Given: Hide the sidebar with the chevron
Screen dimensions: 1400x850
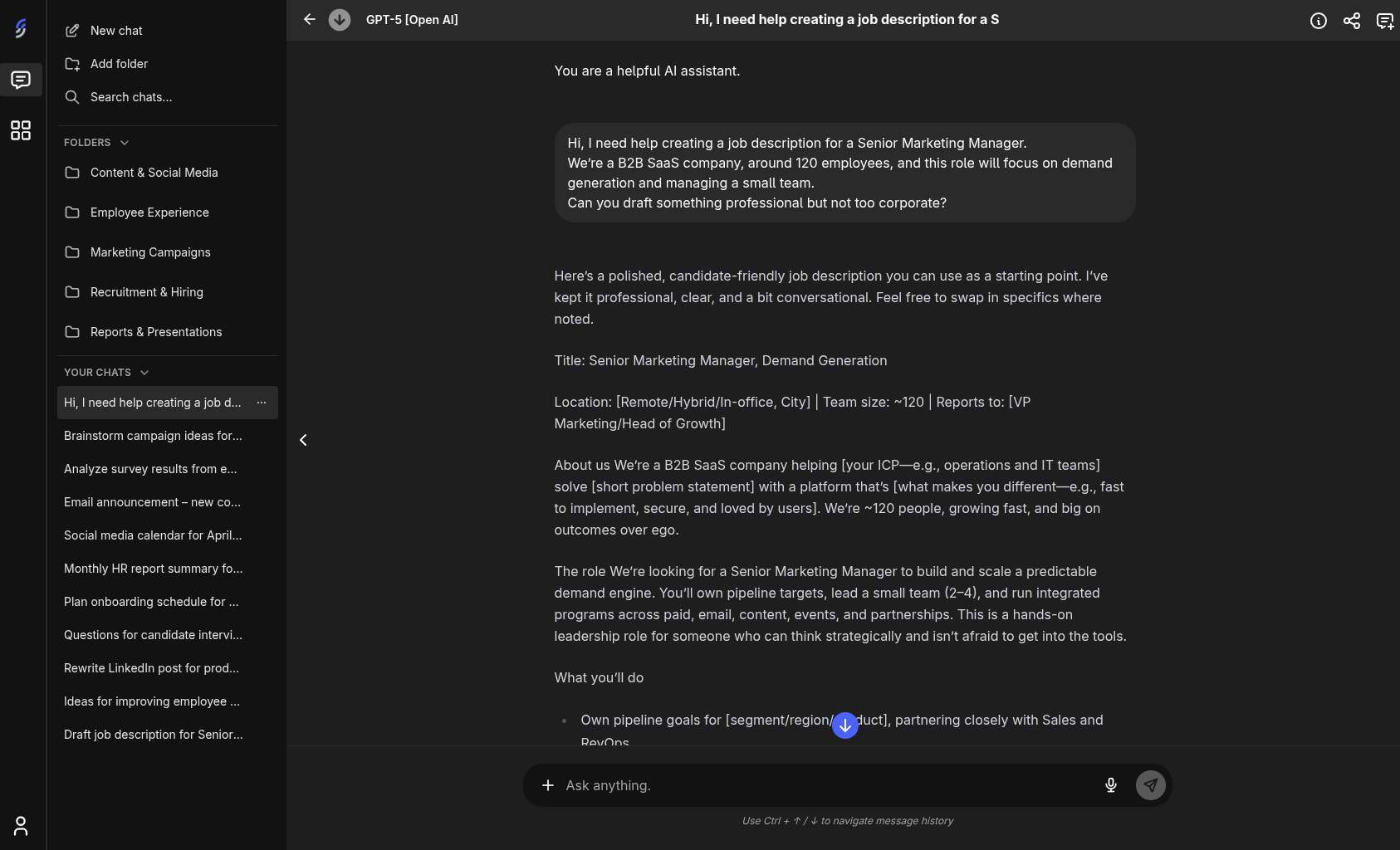Looking at the screenshot, I should 303,440.
